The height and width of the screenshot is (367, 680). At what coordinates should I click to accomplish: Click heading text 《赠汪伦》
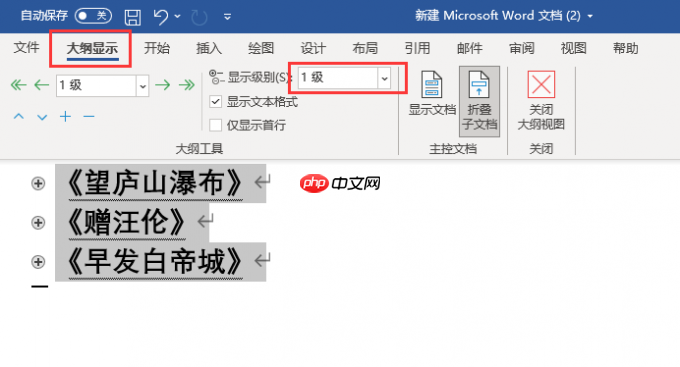coord(127,222)
